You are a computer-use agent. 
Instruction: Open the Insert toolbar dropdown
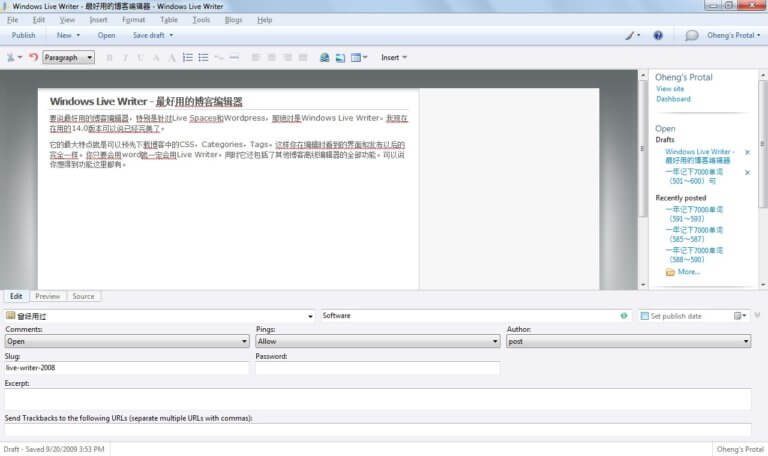[394, 58]
